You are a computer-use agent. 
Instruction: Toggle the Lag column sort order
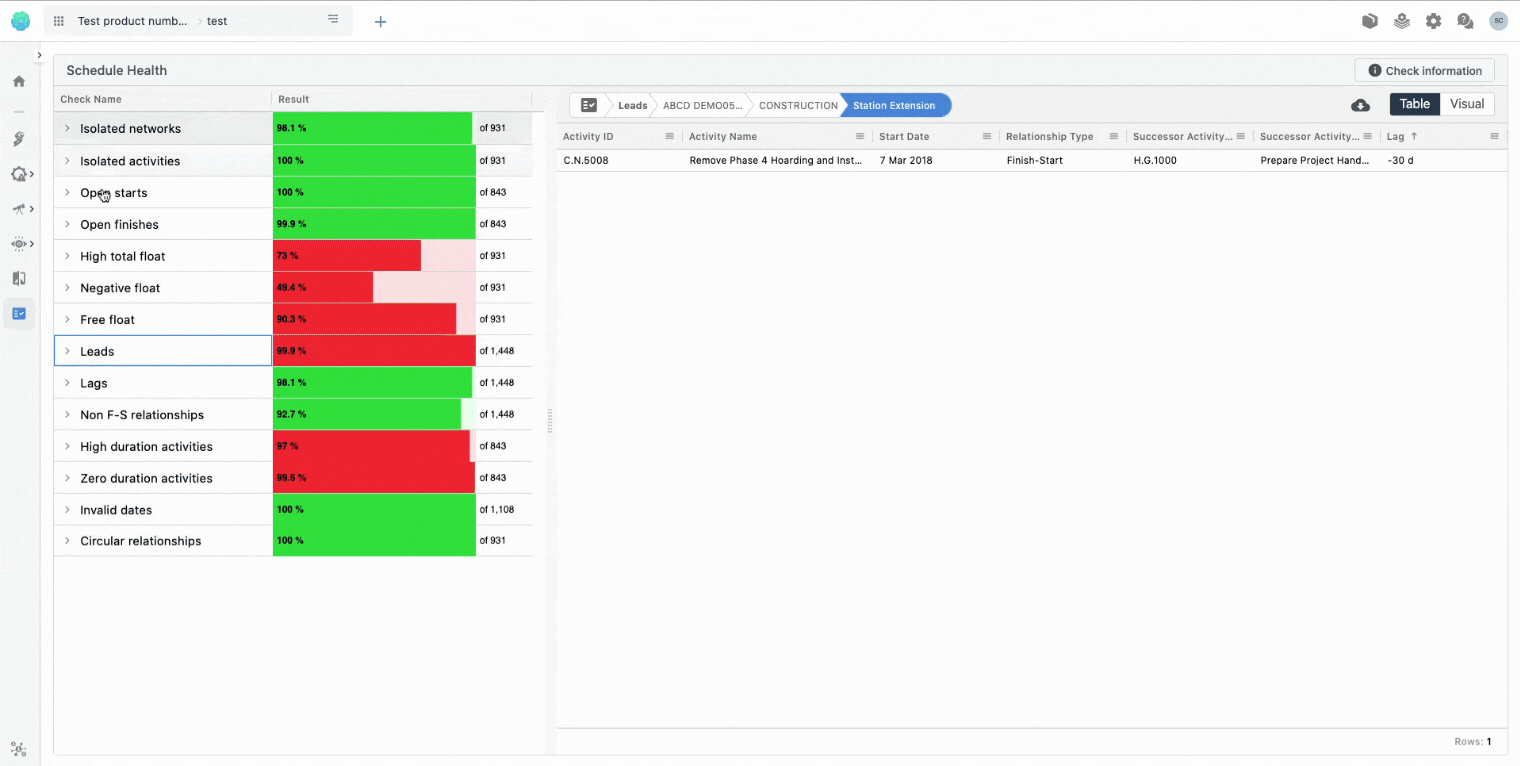pyautogui.click(x=1401, y=137)
